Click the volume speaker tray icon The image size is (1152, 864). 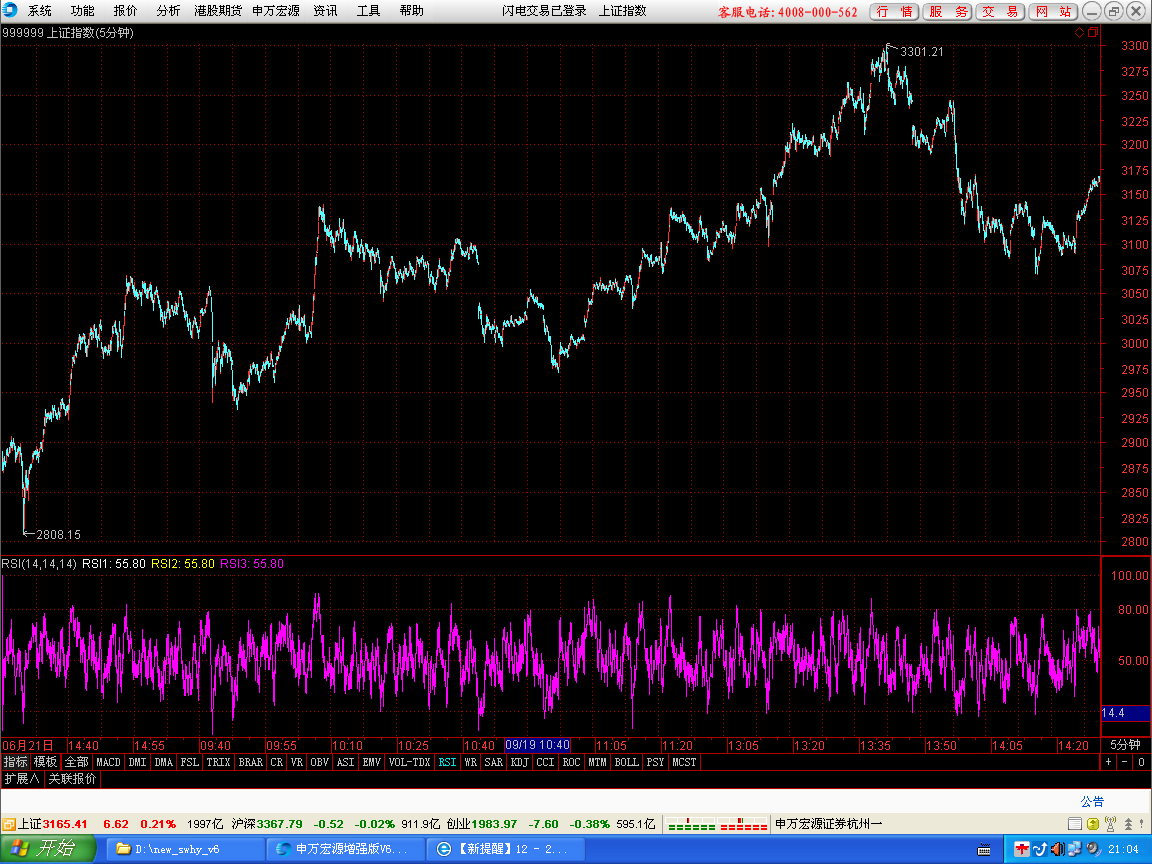[1057, 849]
